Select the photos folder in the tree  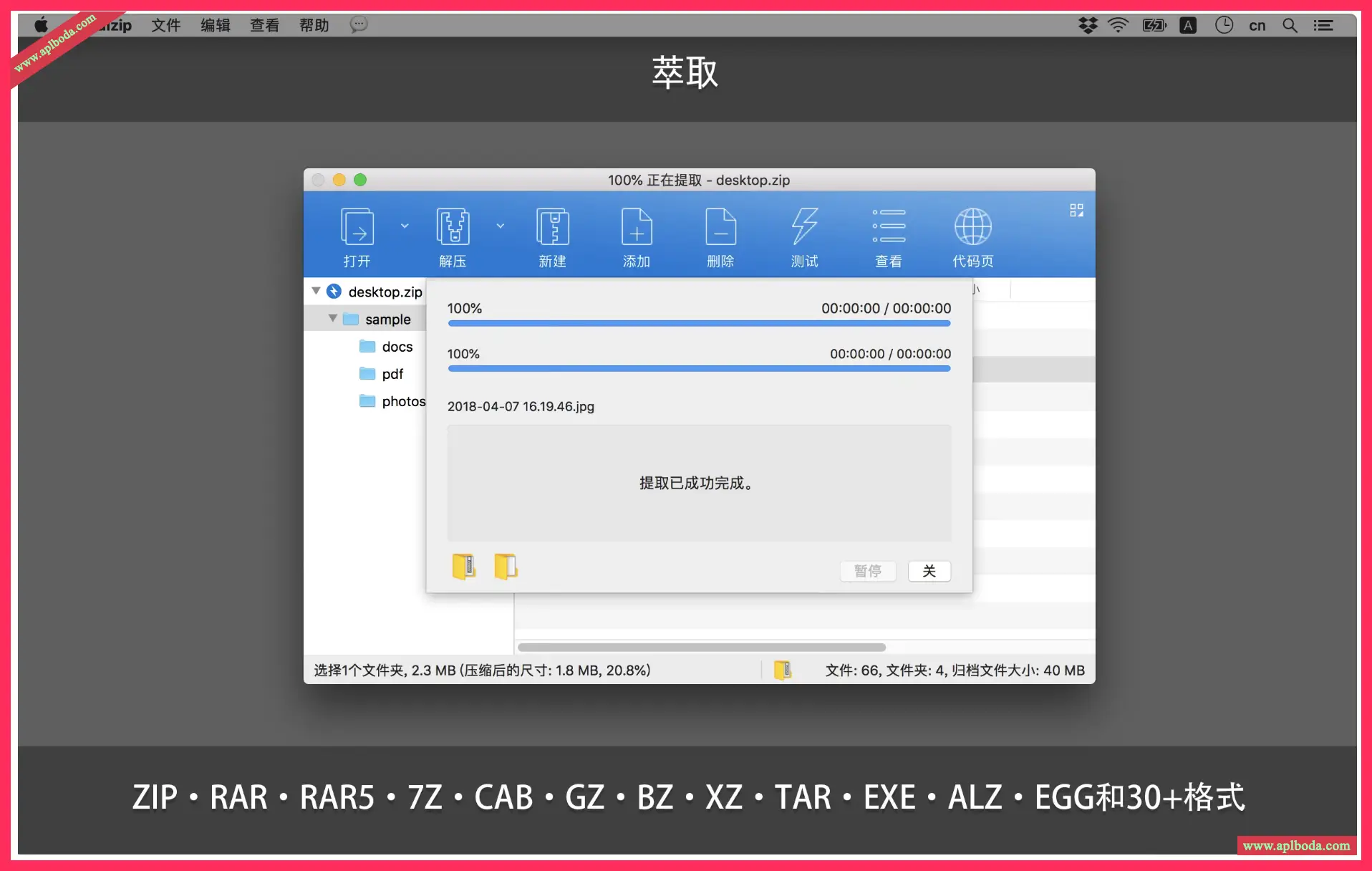click(403, 401)
